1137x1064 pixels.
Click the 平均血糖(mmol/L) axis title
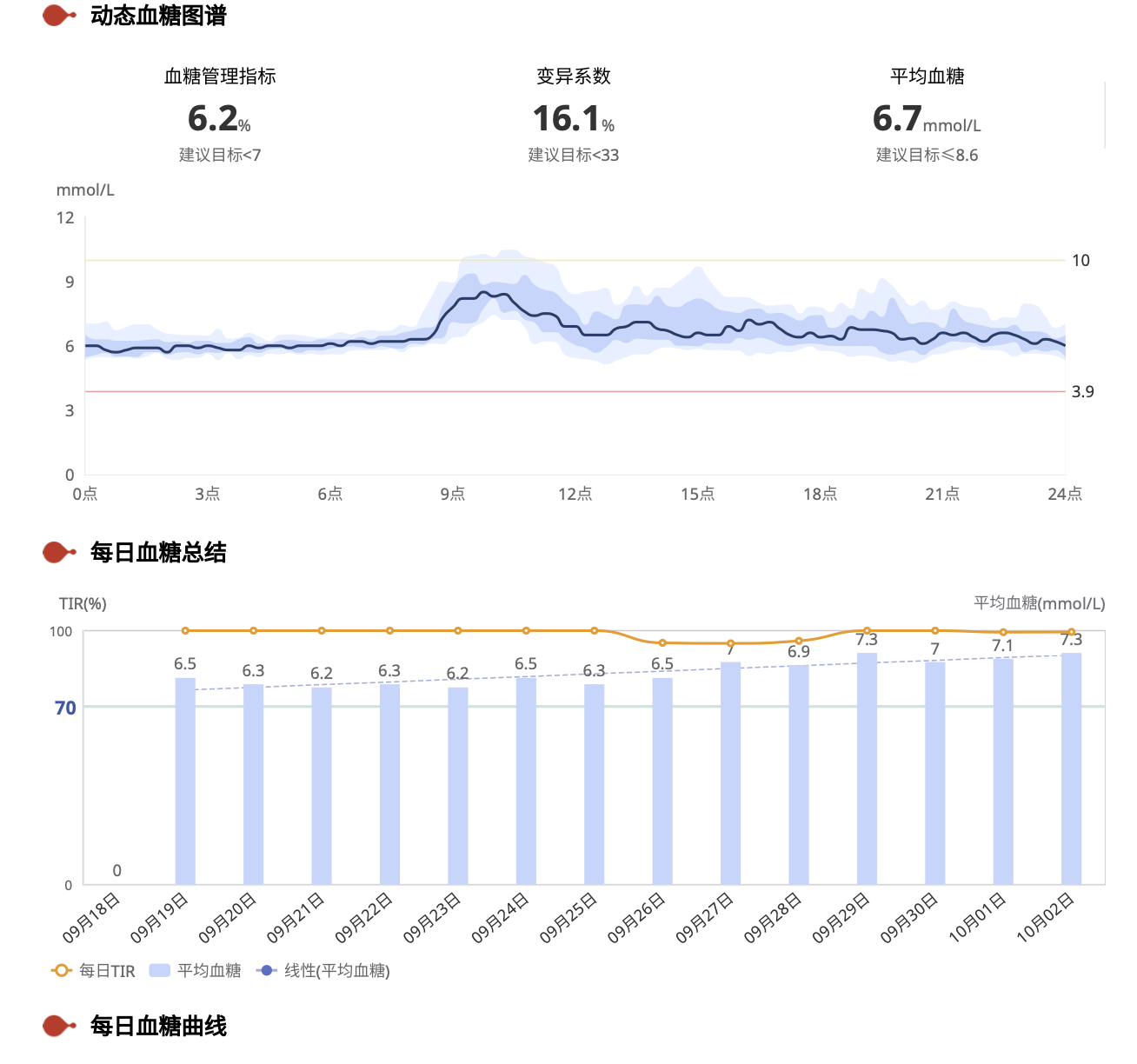(1040, 603)
